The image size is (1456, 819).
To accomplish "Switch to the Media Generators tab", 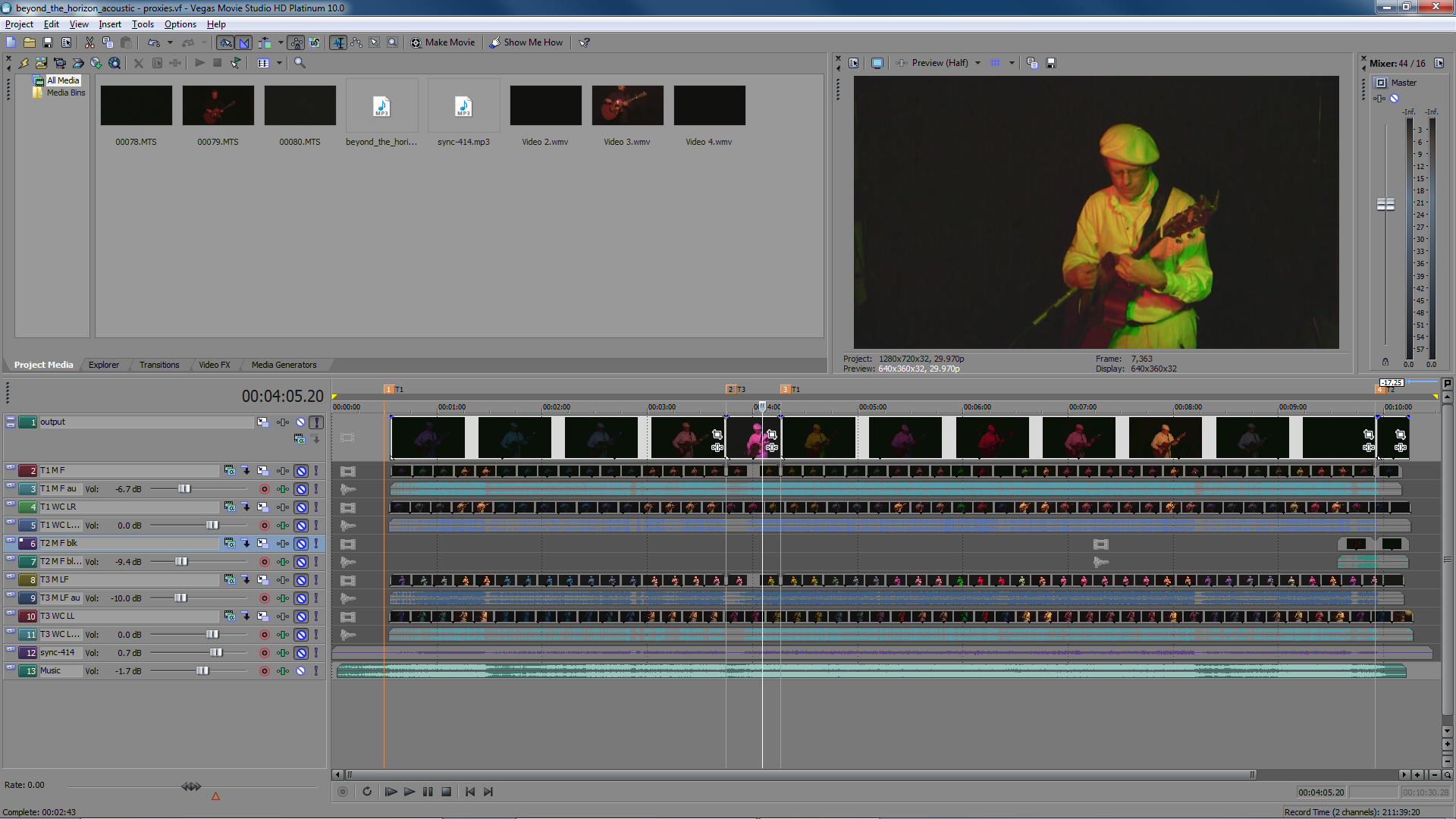I will (x=284, y=365).
